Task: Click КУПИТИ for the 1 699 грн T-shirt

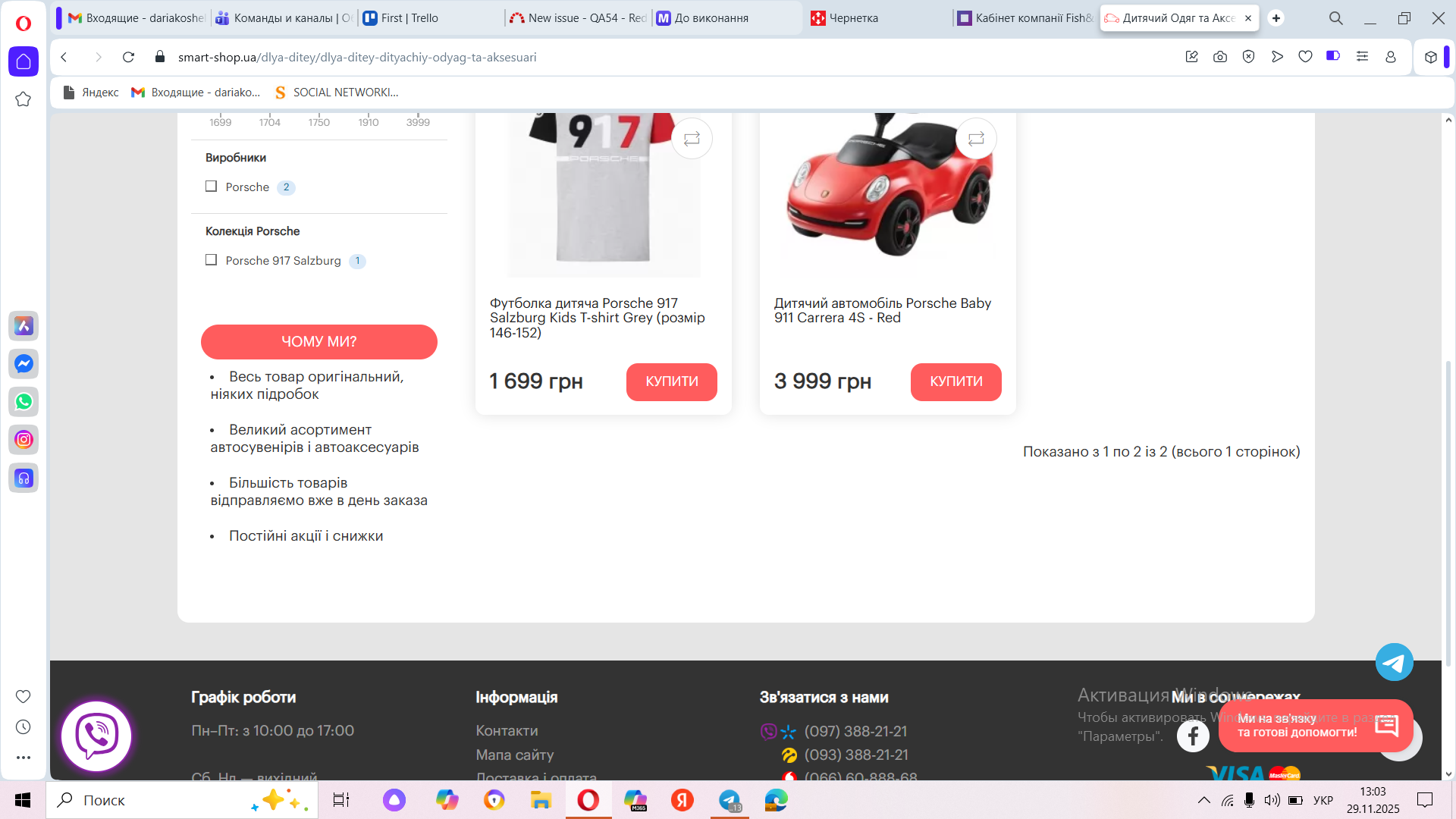Action: tap(671, 381)
